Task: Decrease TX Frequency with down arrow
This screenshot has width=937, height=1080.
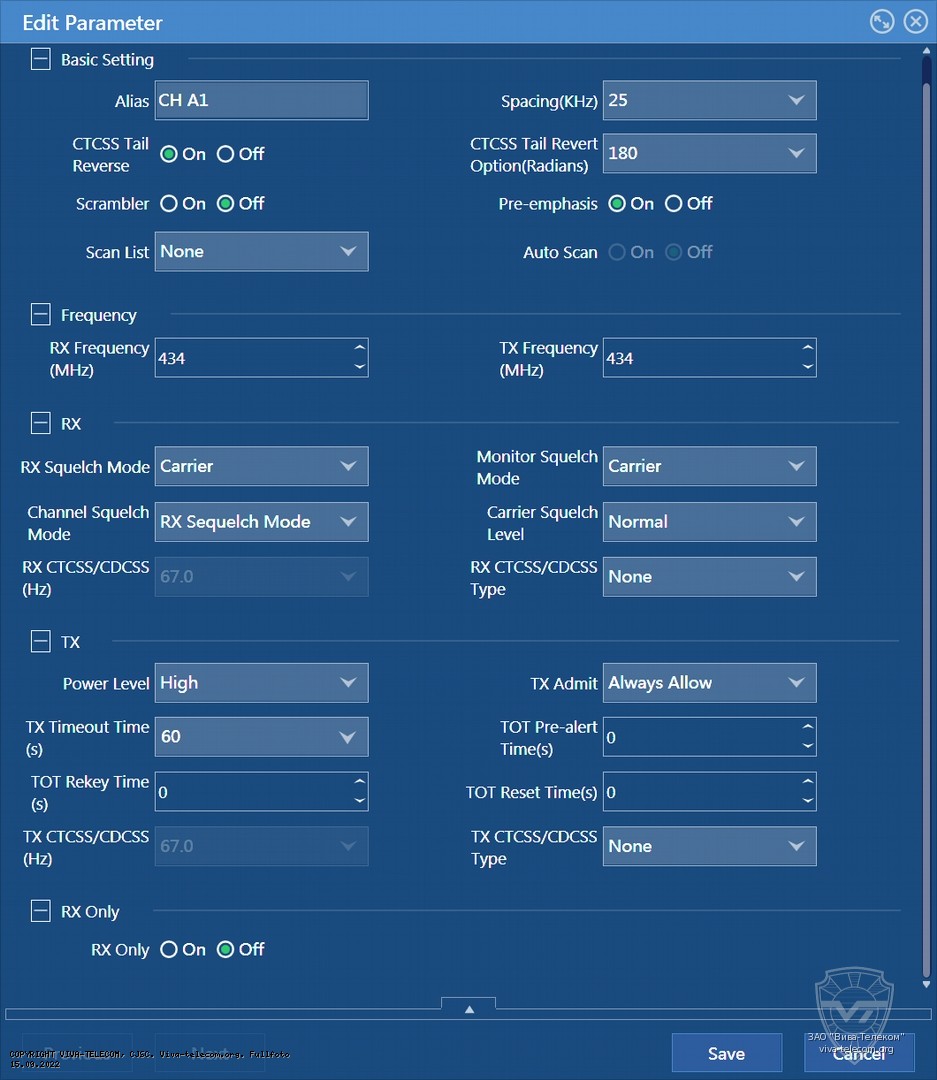Action: click(807, 368)
